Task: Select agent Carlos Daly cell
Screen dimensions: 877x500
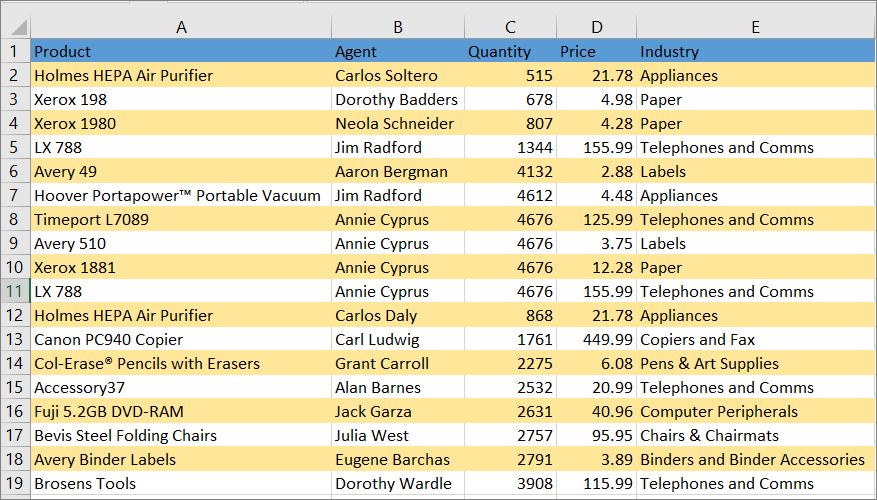Action: (398, 315)
